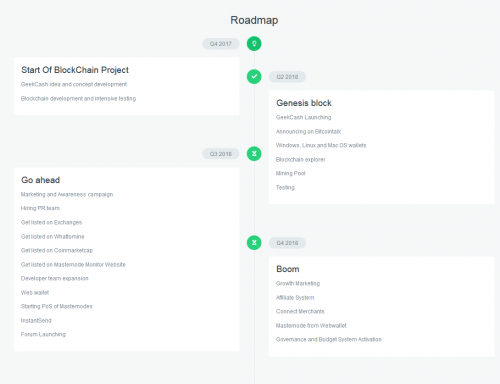Click 'Start Of BlockChain Project' title
The width and height of the screenshot is (500, 384).
[x=75, y=70]
